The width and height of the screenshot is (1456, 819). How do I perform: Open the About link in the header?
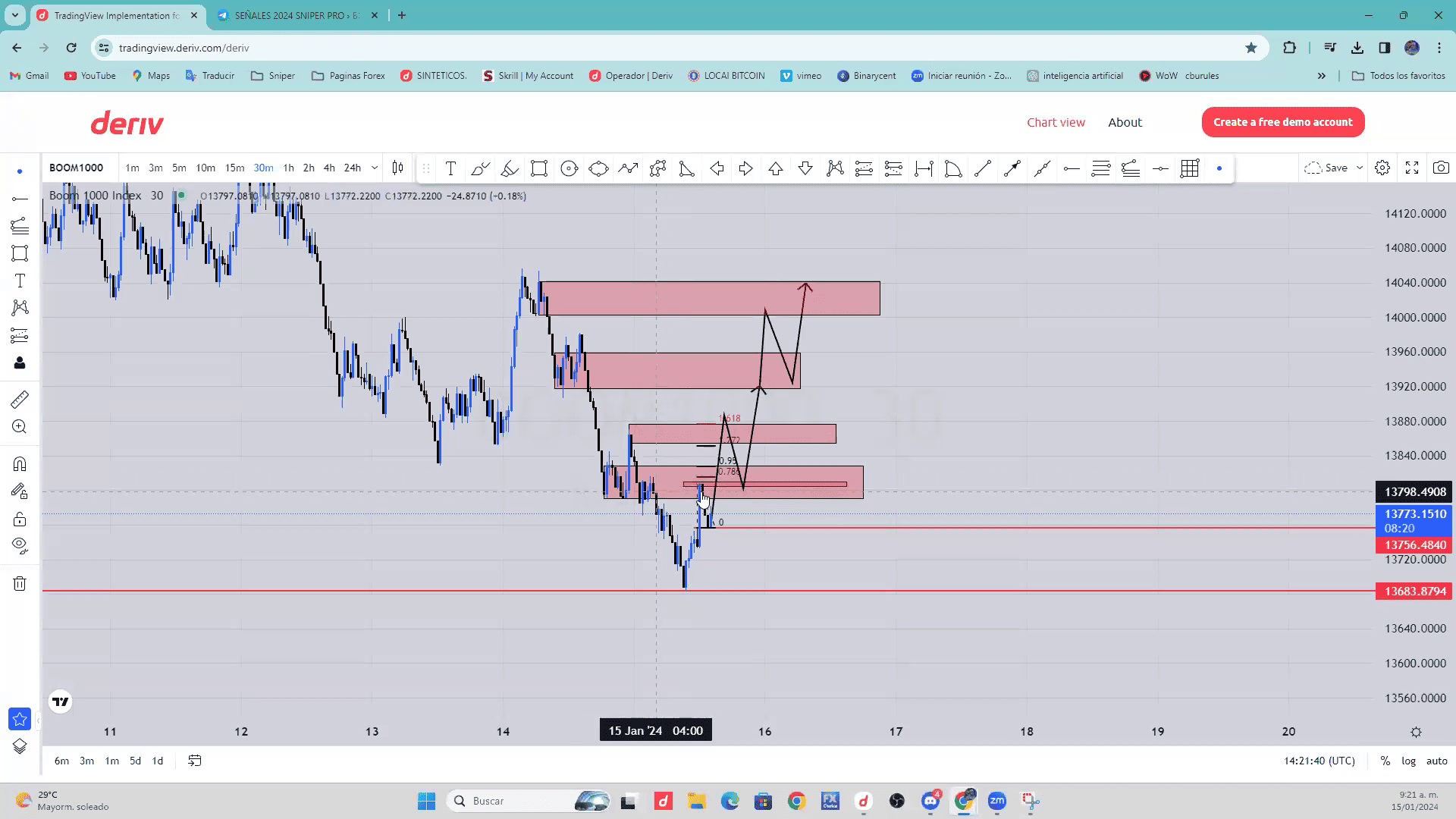(x=1125, y=122)
